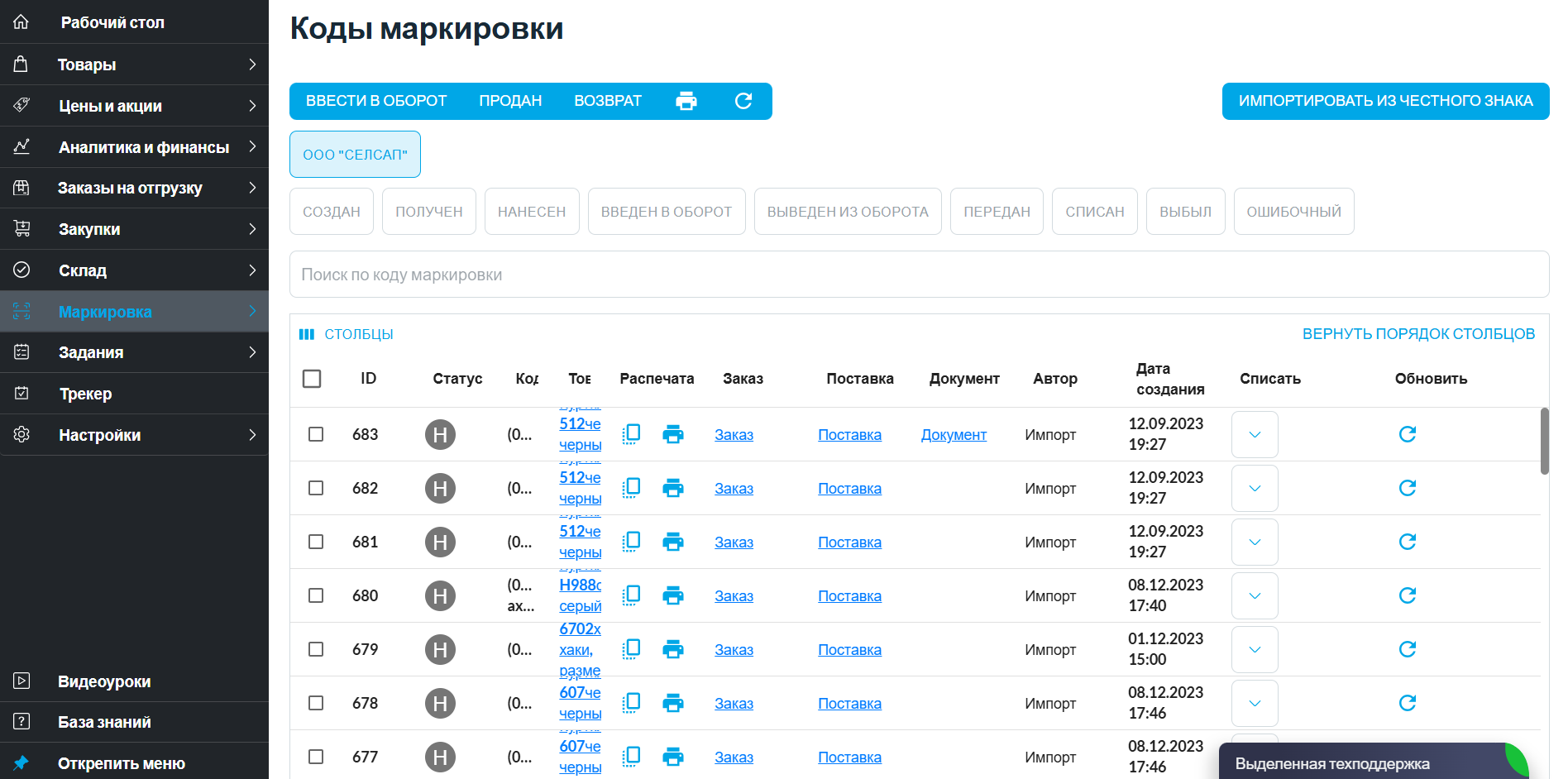Open the Списать dropdown in row 683
This screenshot has width=1568, height=779.
point(1255,434)
